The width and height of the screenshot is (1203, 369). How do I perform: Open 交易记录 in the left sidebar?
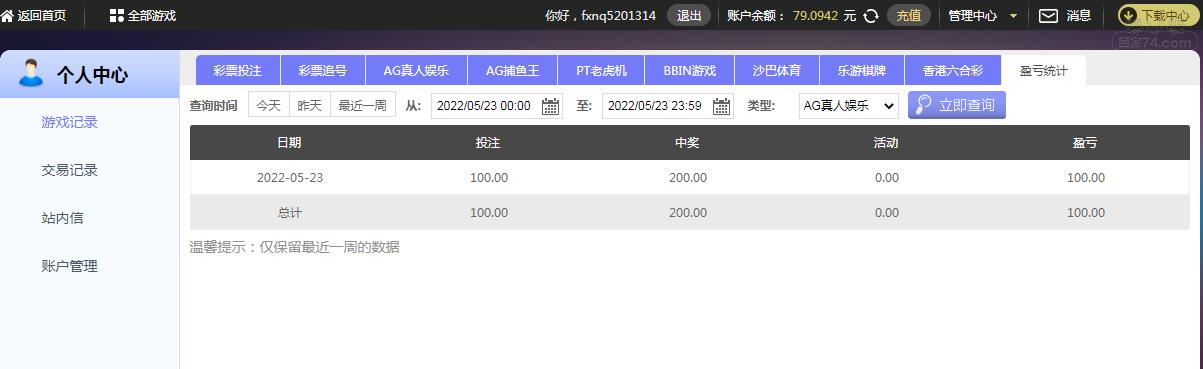(70, 170)
